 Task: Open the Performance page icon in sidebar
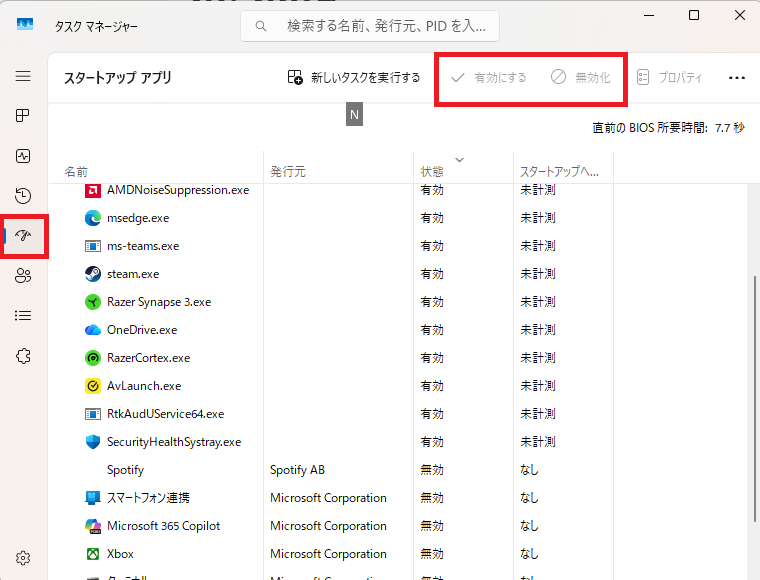click(x=23, y=156)
